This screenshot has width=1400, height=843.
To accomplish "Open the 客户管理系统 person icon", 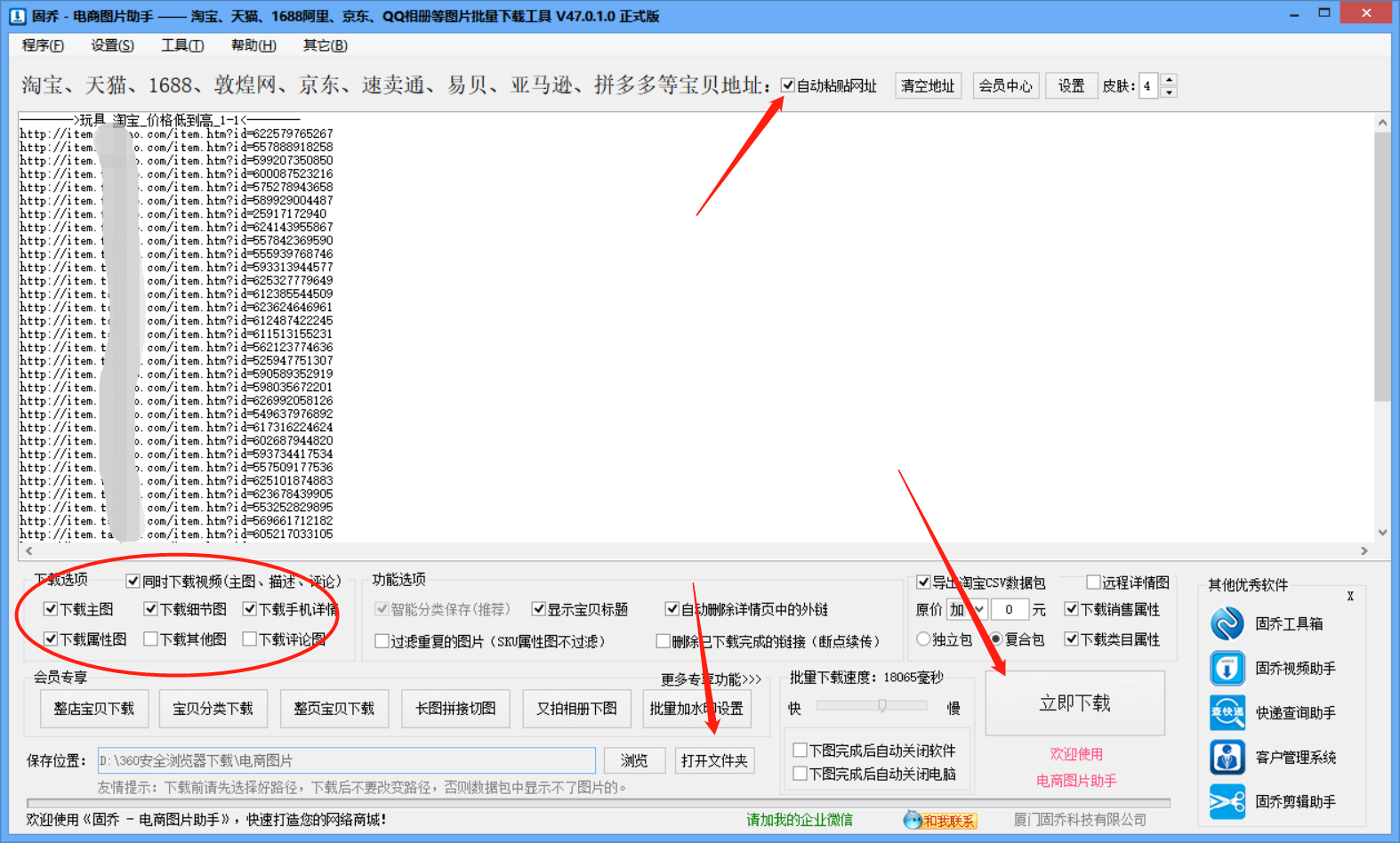I will point(1227,757).
